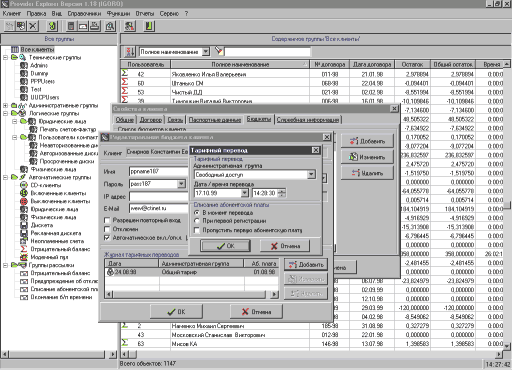Select the Все клиенты table icon in tree
The height and width of the screenshot is (370, 512).
click(x=15, y=49)
